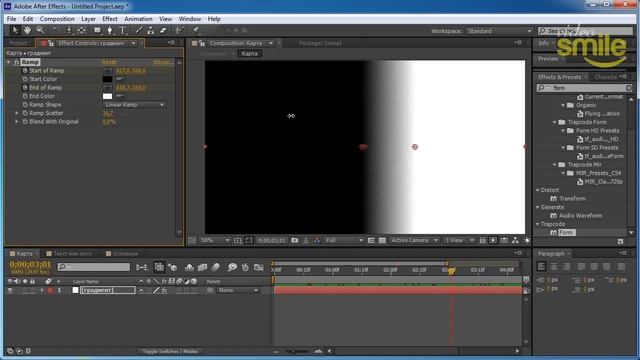Toggle stopwatch for End of Ramp
Viewport: 640px width, 360px height.
25,88
